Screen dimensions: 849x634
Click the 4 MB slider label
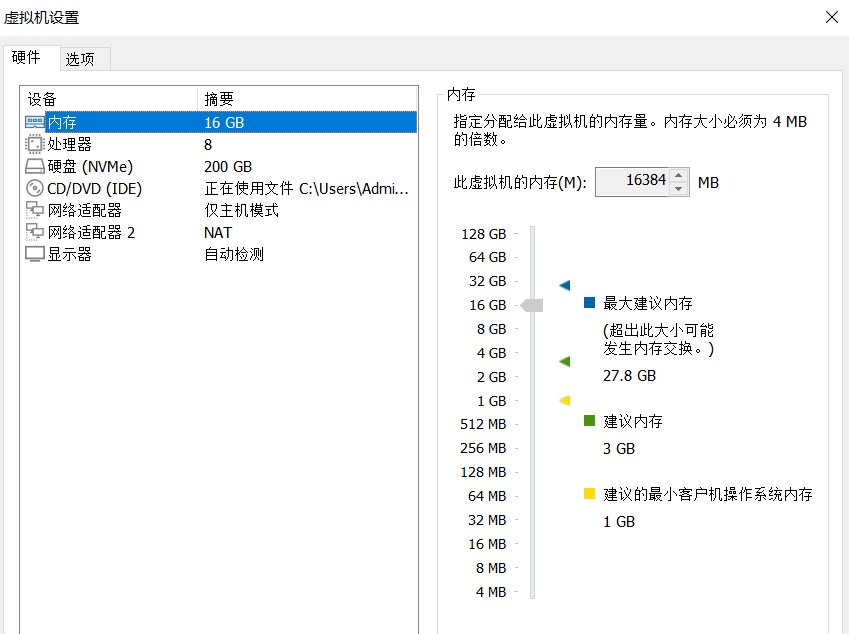491,592
